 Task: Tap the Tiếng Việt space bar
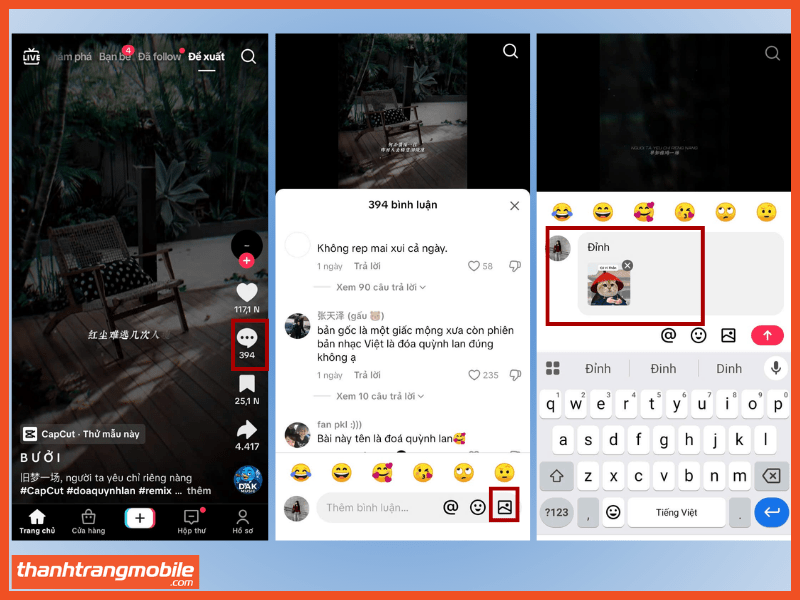[677, 512]
